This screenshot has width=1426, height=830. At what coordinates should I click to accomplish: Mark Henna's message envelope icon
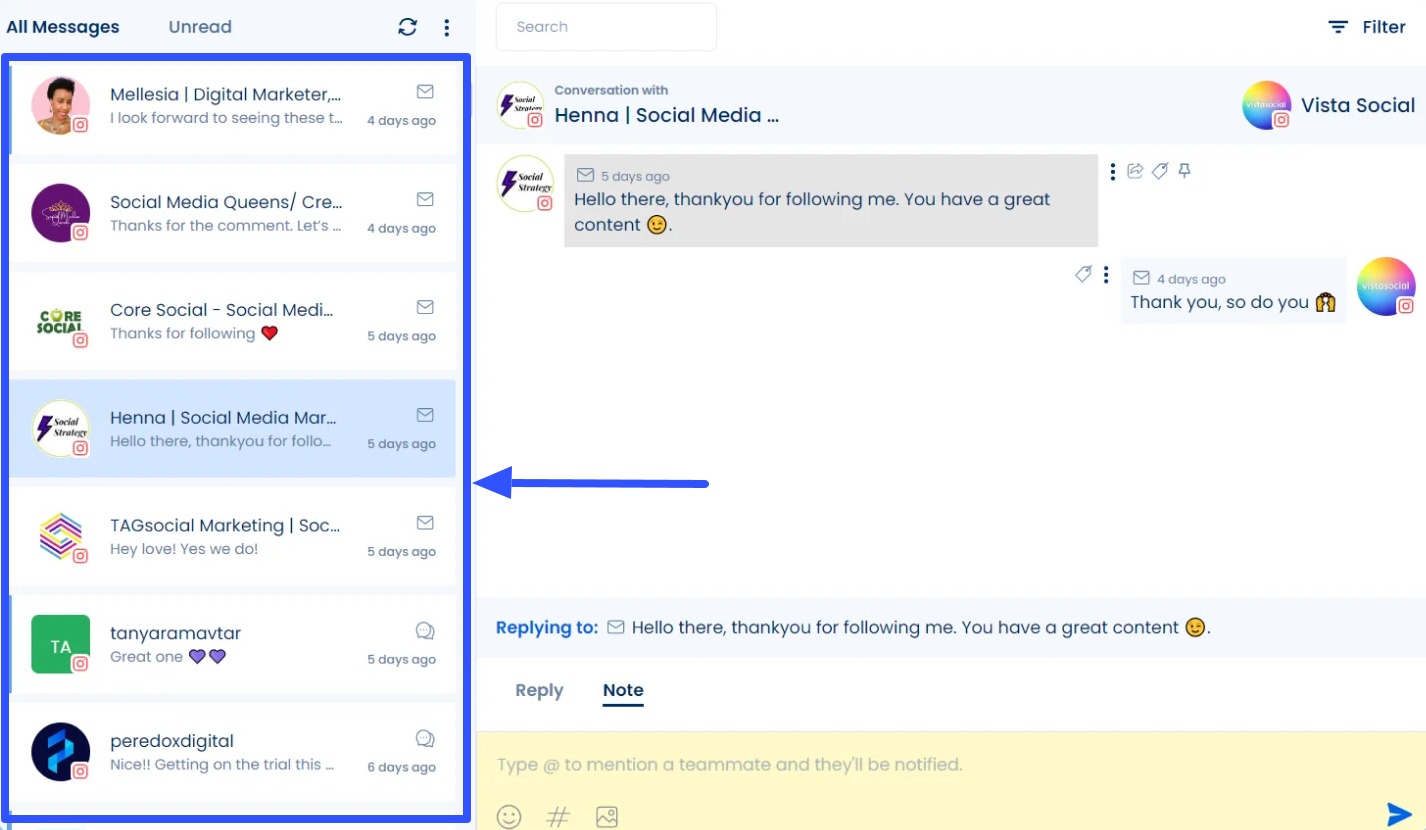pyautogui.click(x=424, y=414)
